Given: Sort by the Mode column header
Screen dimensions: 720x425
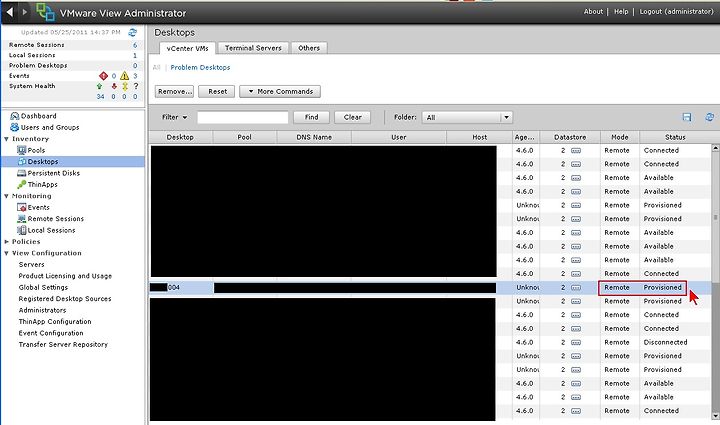Looking at the screenshot, I should tap(620, 137).
